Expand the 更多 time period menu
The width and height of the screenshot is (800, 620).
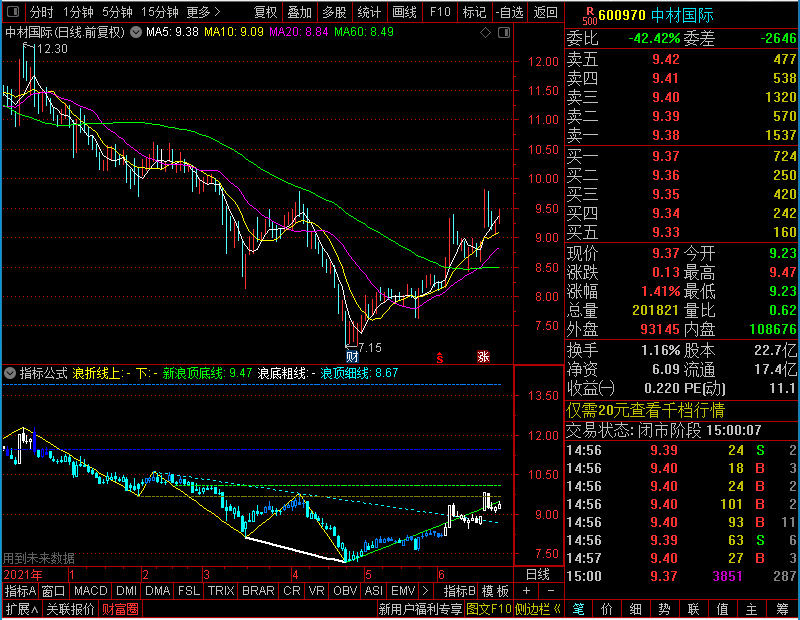[x=204, y=12]
